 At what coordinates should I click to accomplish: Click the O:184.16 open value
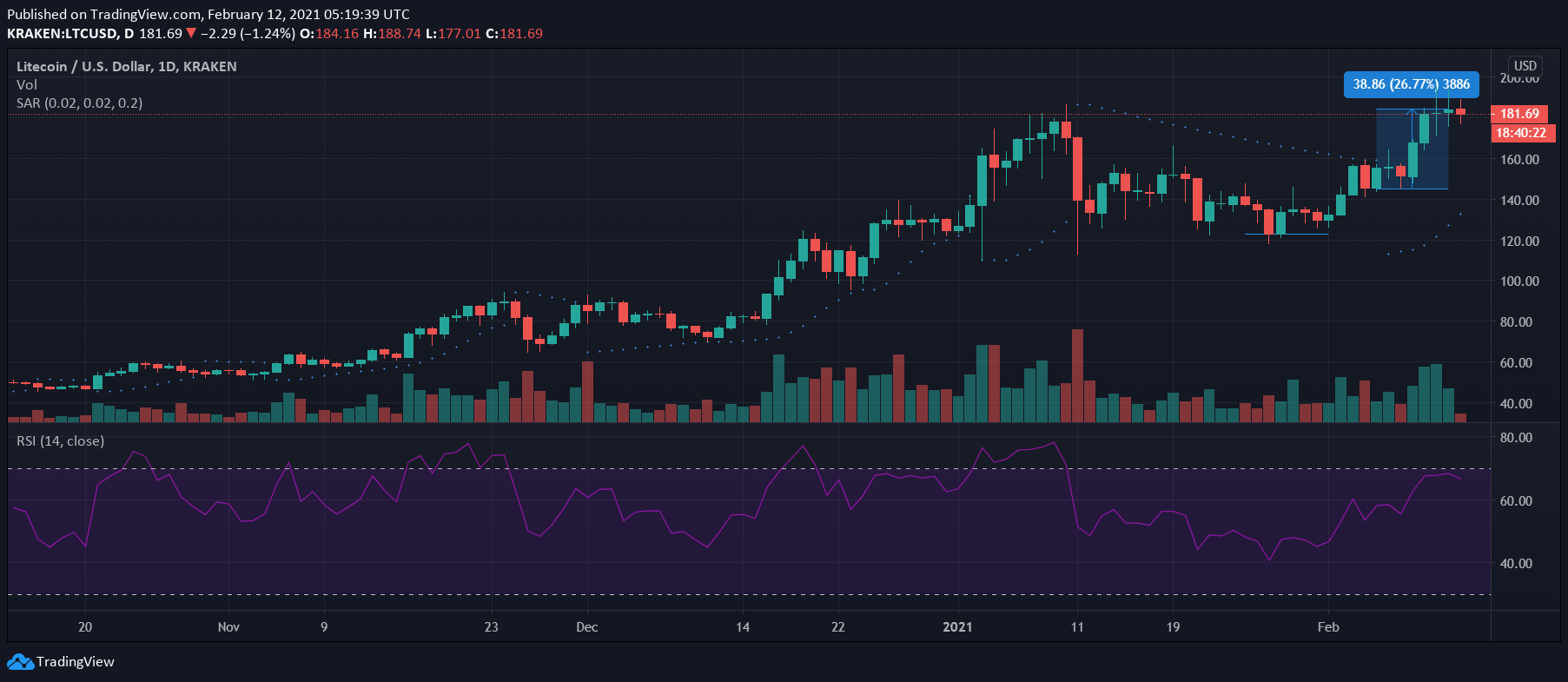point(329,34)
